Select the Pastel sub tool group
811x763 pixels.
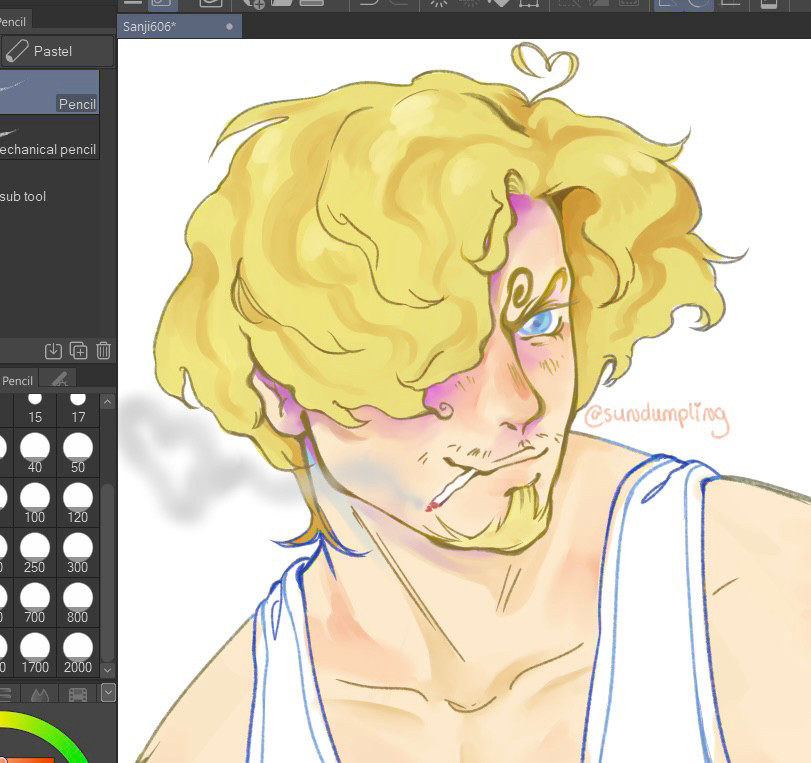tap(57, 51)
